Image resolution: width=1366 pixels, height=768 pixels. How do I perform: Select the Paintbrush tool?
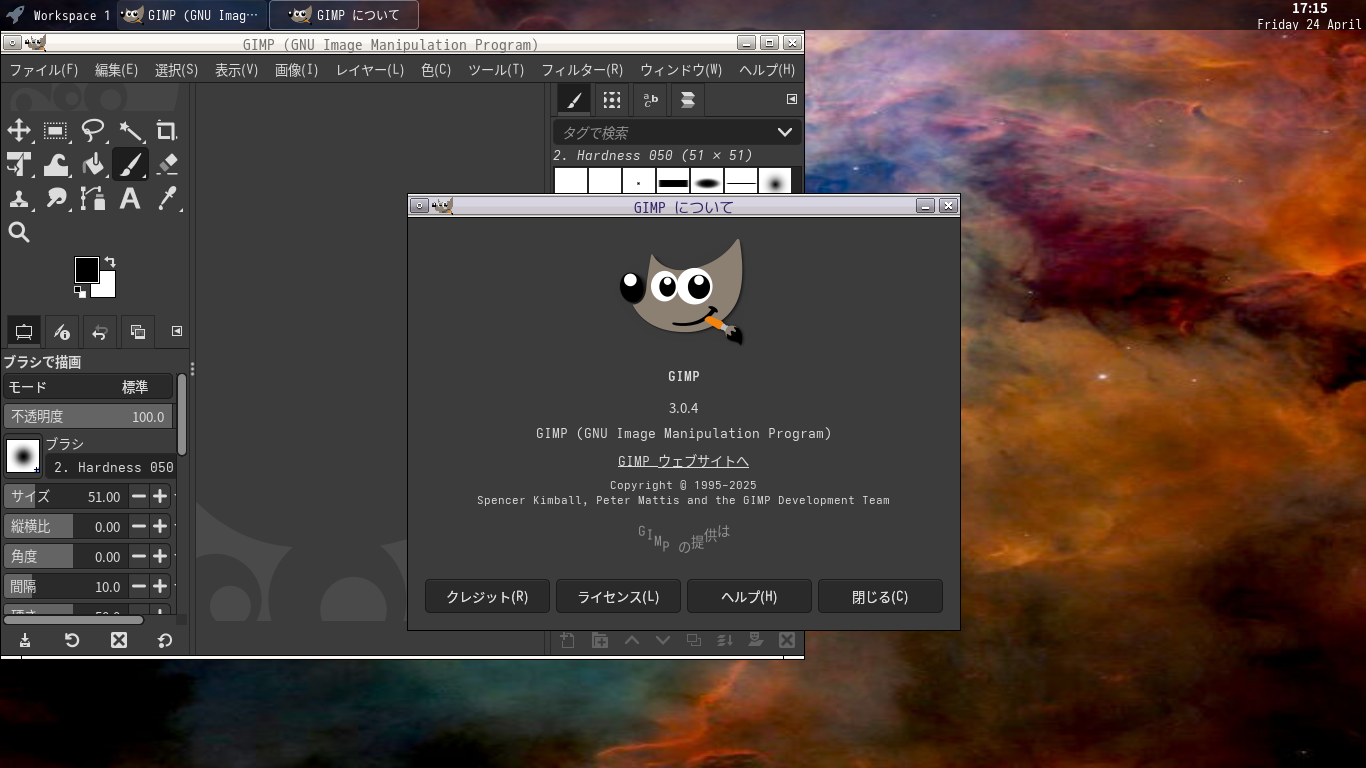coord(130,164)
